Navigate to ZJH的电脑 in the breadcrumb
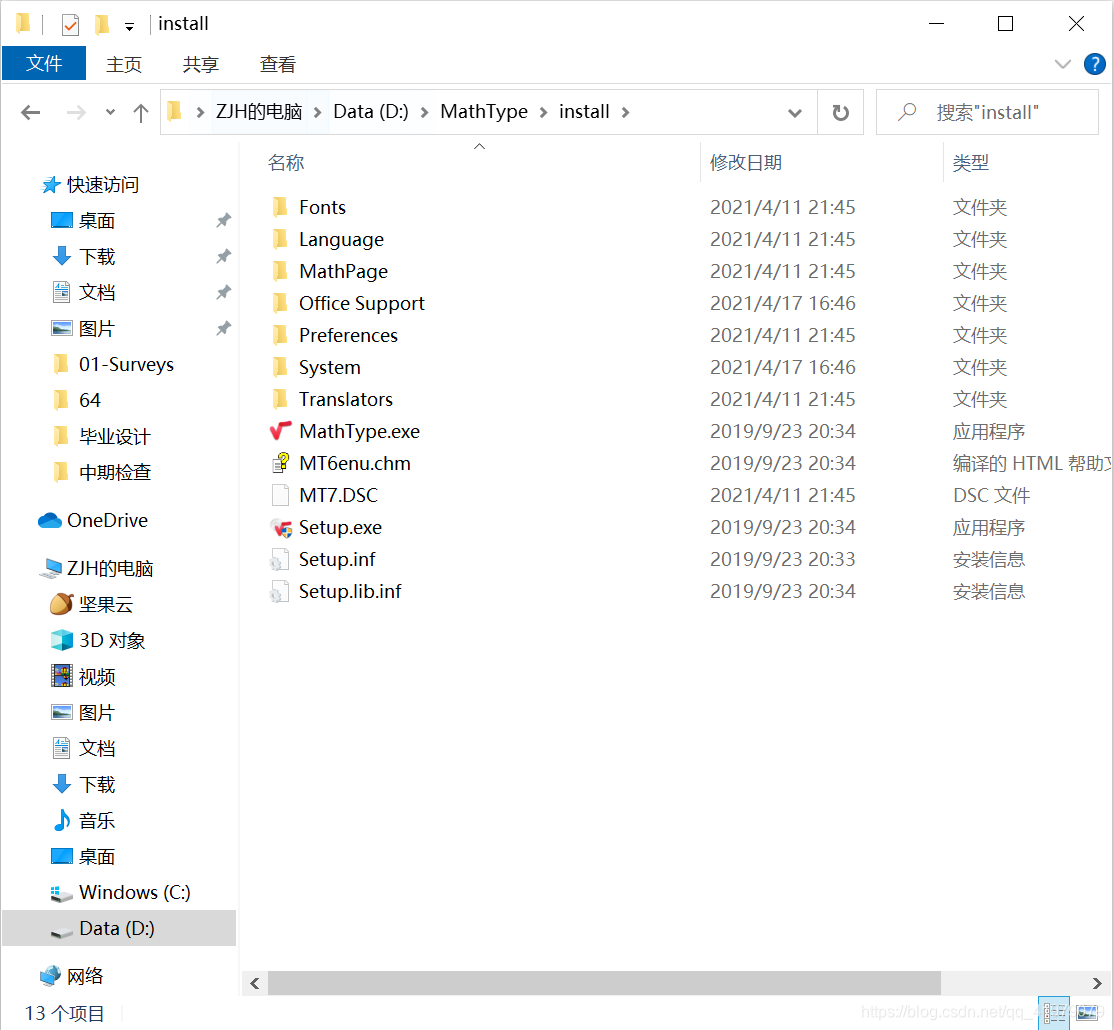Viewport: 1114px width, 1030px height. pyautogui.click(x=259, y=112)
